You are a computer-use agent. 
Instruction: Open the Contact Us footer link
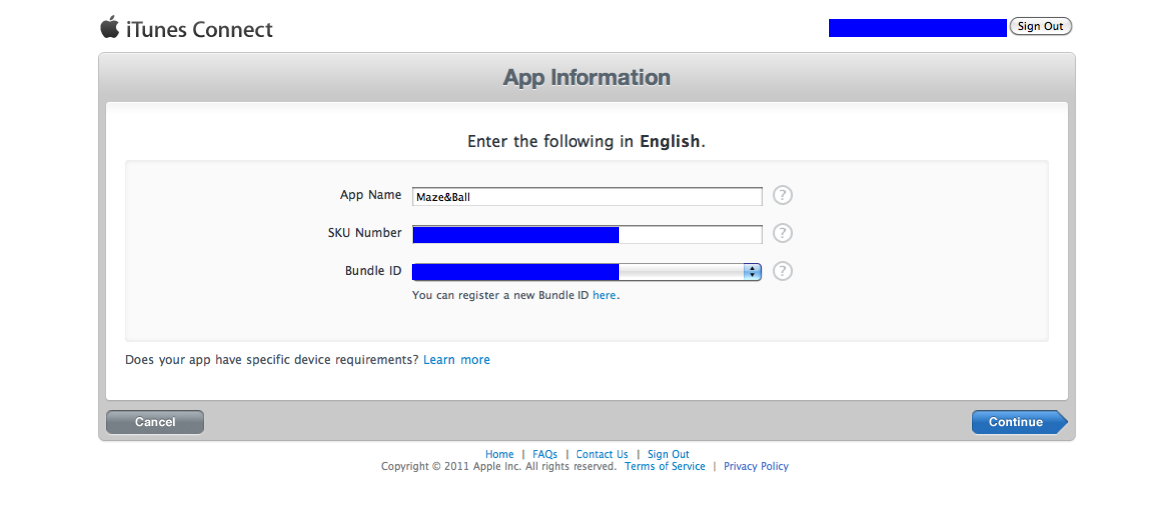point(602,454)
